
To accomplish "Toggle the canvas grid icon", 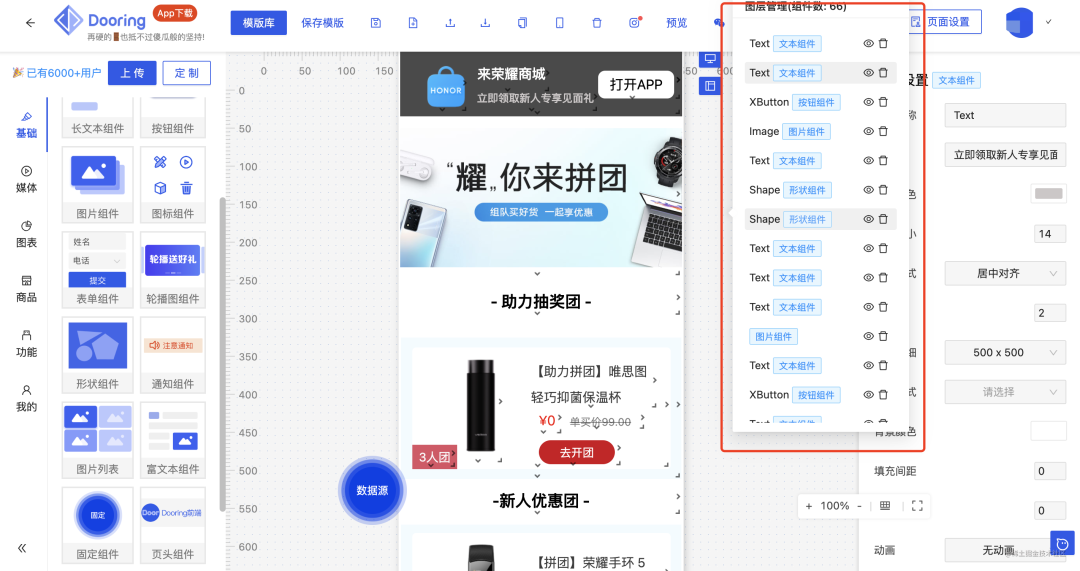I will (x=885, y=506).
